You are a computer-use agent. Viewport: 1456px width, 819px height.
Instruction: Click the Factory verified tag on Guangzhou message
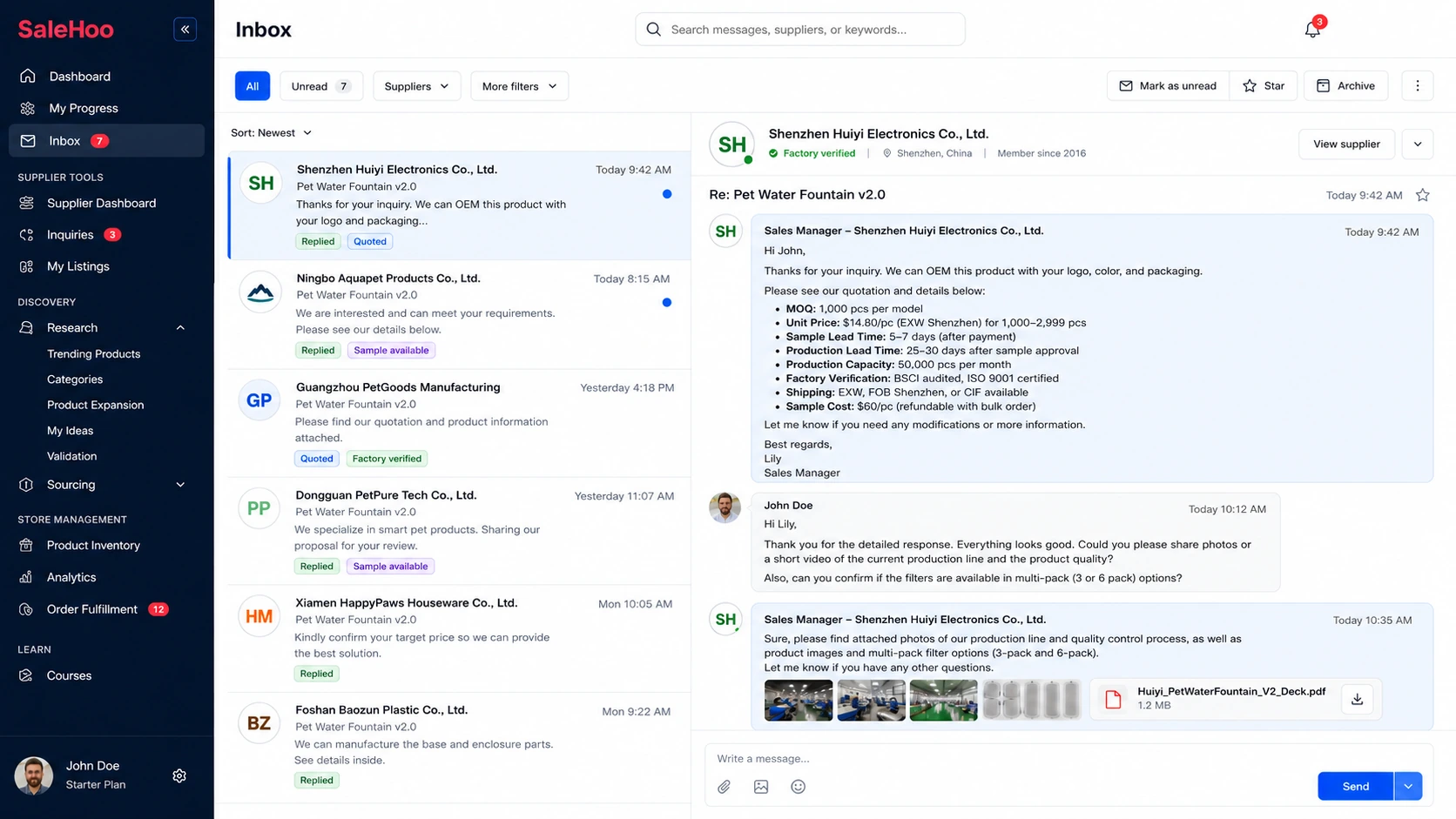point(387,459)
